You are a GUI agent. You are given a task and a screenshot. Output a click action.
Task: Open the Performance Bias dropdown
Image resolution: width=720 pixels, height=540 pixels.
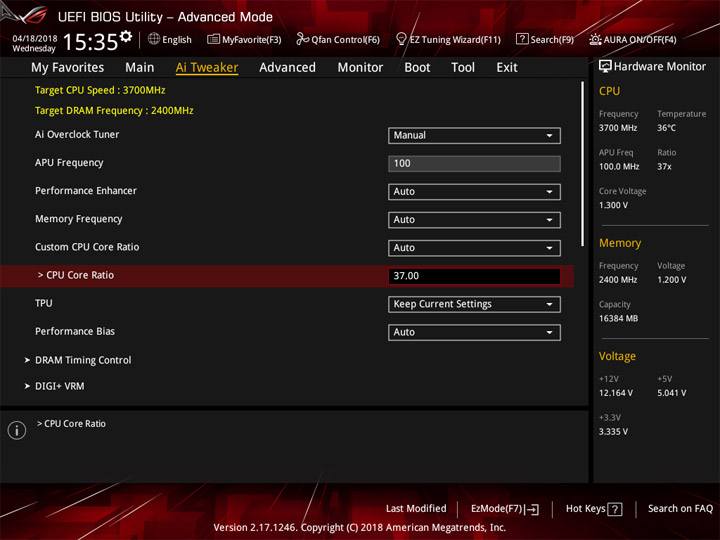pos(474,332)
